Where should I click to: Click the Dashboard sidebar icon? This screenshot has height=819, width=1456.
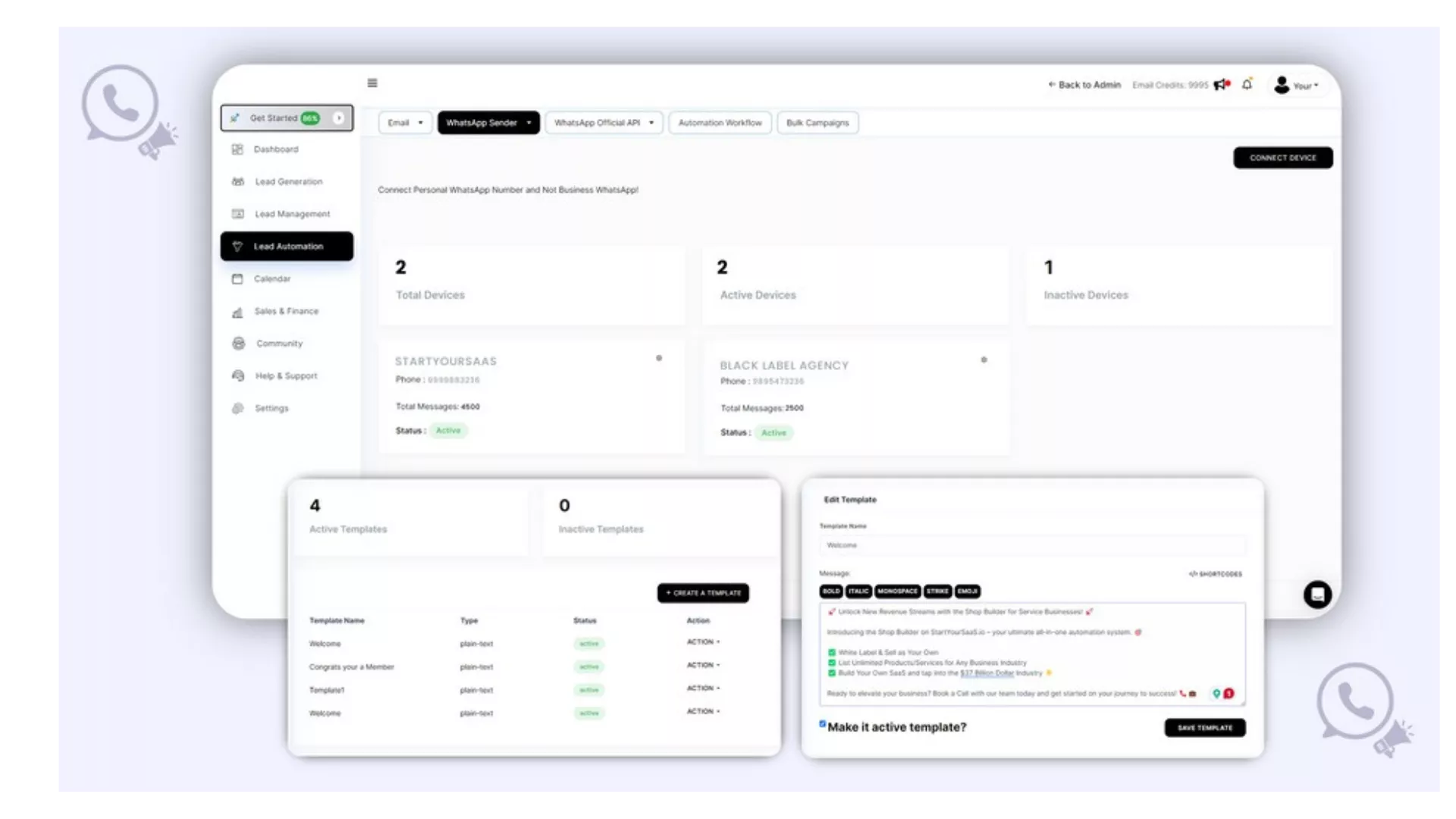(237, 149)
